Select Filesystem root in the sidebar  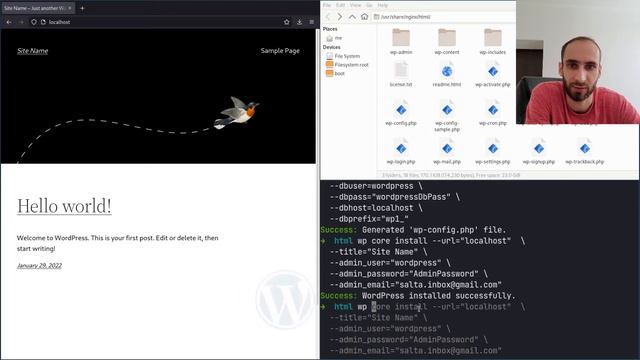pyautogui.click(x=347, y=64)
